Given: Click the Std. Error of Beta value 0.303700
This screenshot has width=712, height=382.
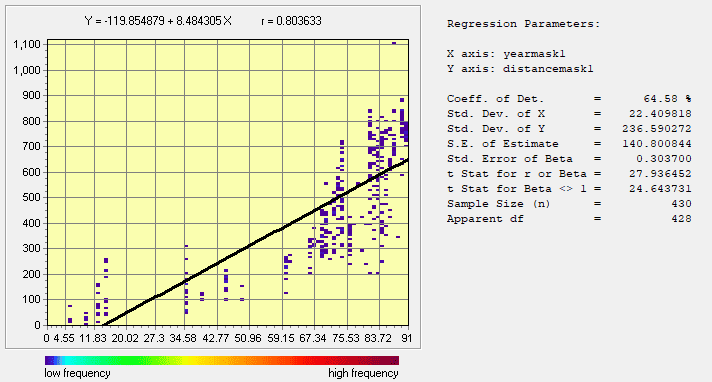Looking at the screenshot, I should (664, 159).
